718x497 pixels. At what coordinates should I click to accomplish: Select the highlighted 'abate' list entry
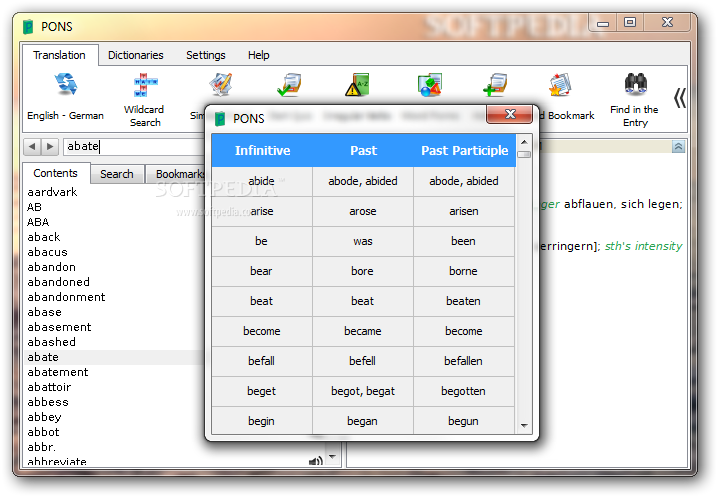coord(114,357)
